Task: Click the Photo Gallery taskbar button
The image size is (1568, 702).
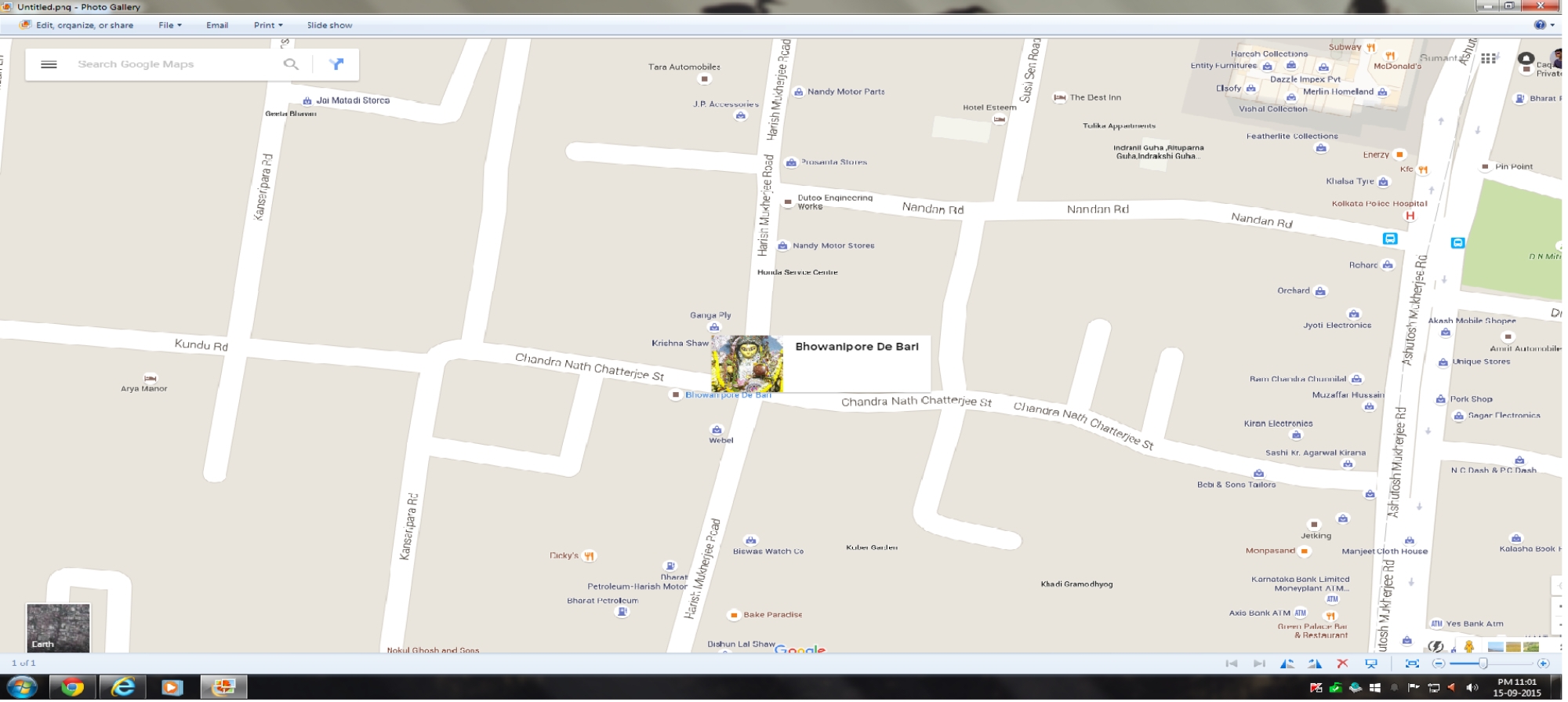Action: 223,688
